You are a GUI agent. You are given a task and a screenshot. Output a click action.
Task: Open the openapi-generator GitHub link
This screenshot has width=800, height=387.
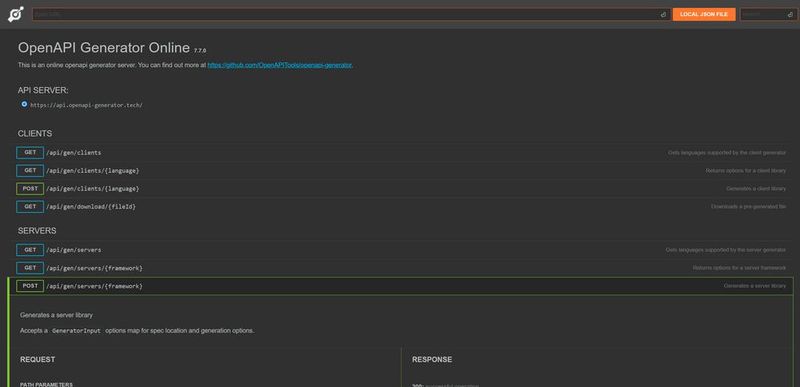pyautogui.click(x=280, y=65)
